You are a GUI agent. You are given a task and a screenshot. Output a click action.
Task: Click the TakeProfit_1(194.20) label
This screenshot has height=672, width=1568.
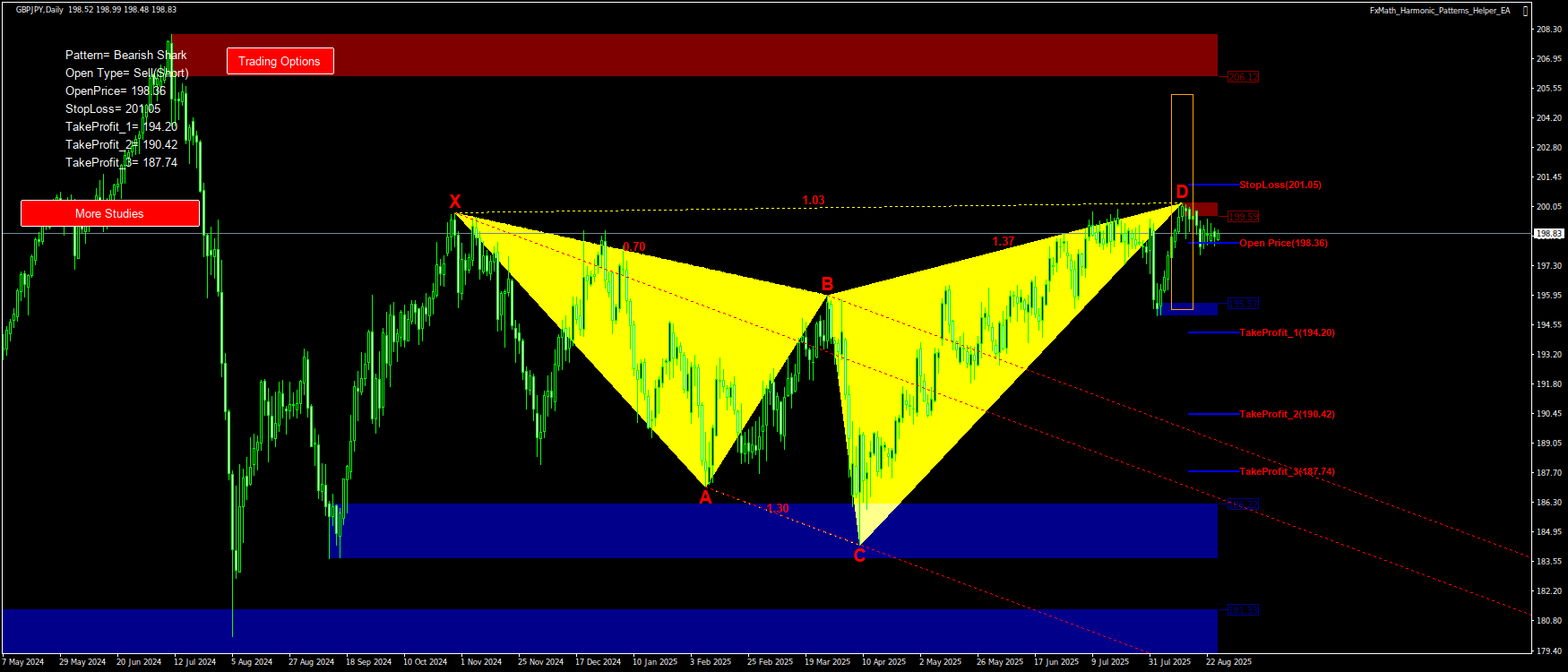(1287, 333)
